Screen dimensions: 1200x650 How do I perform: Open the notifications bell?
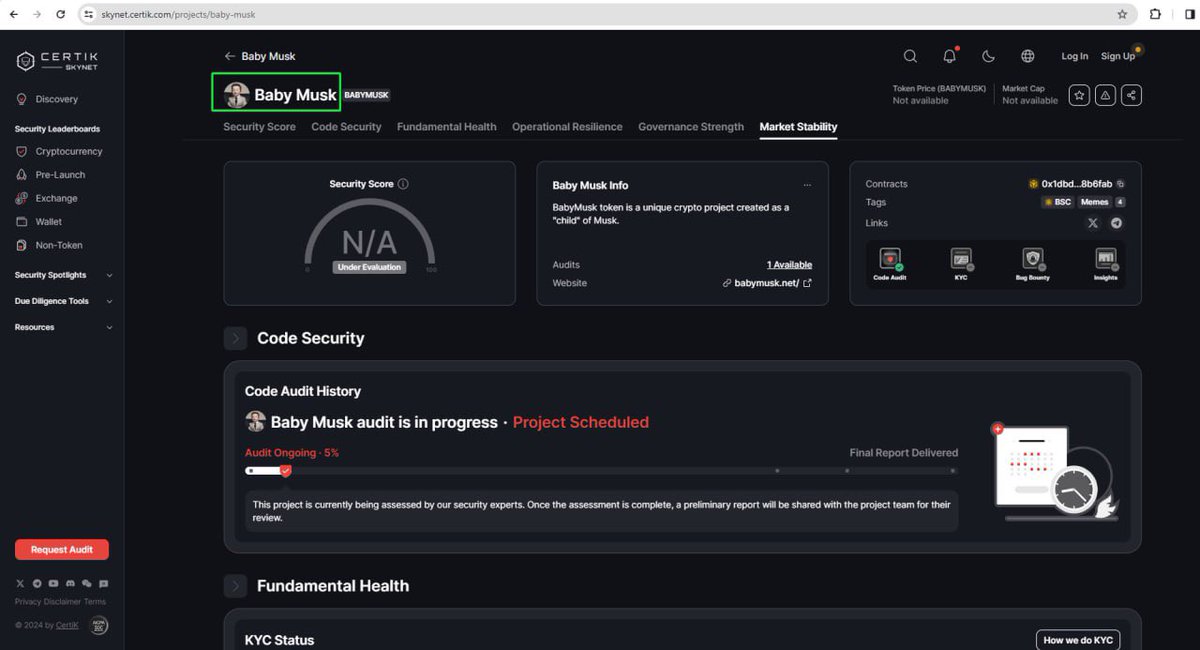pyautogui.click(x=949, y=56)
